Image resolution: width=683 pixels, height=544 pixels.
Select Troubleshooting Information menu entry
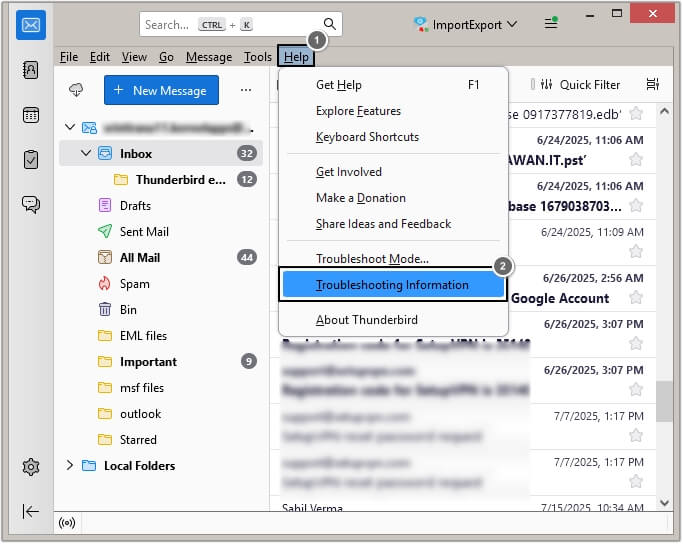click(x=392, y=285)
